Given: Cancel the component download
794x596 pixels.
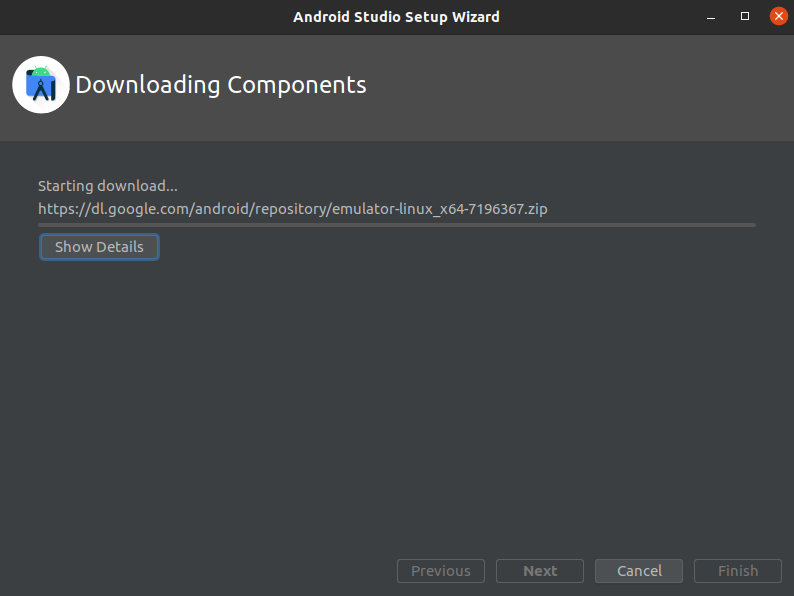Looking at the screenshot, I should pos(639,571).
